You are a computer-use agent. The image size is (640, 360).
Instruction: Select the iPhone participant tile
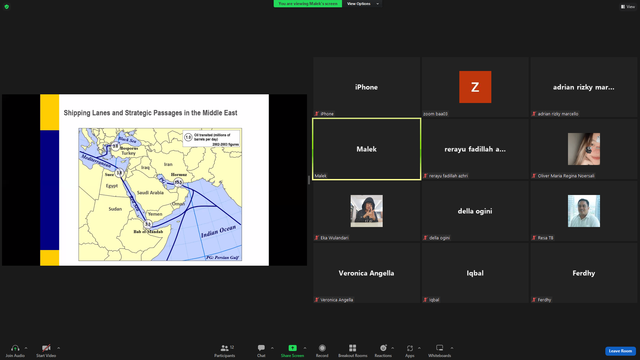click(x=367, y=87)
